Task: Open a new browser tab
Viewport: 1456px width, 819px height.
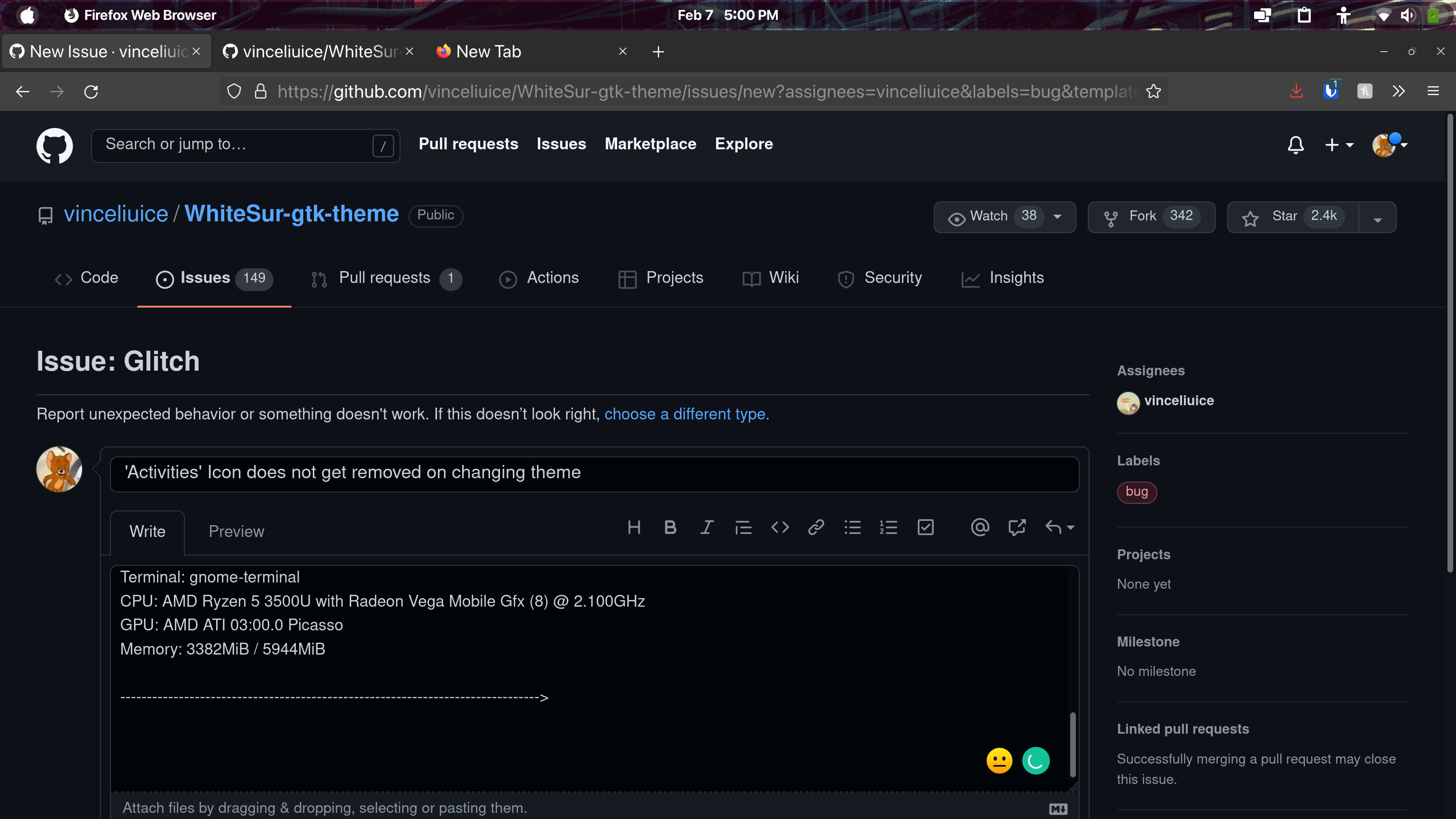Action: [658, 52]
